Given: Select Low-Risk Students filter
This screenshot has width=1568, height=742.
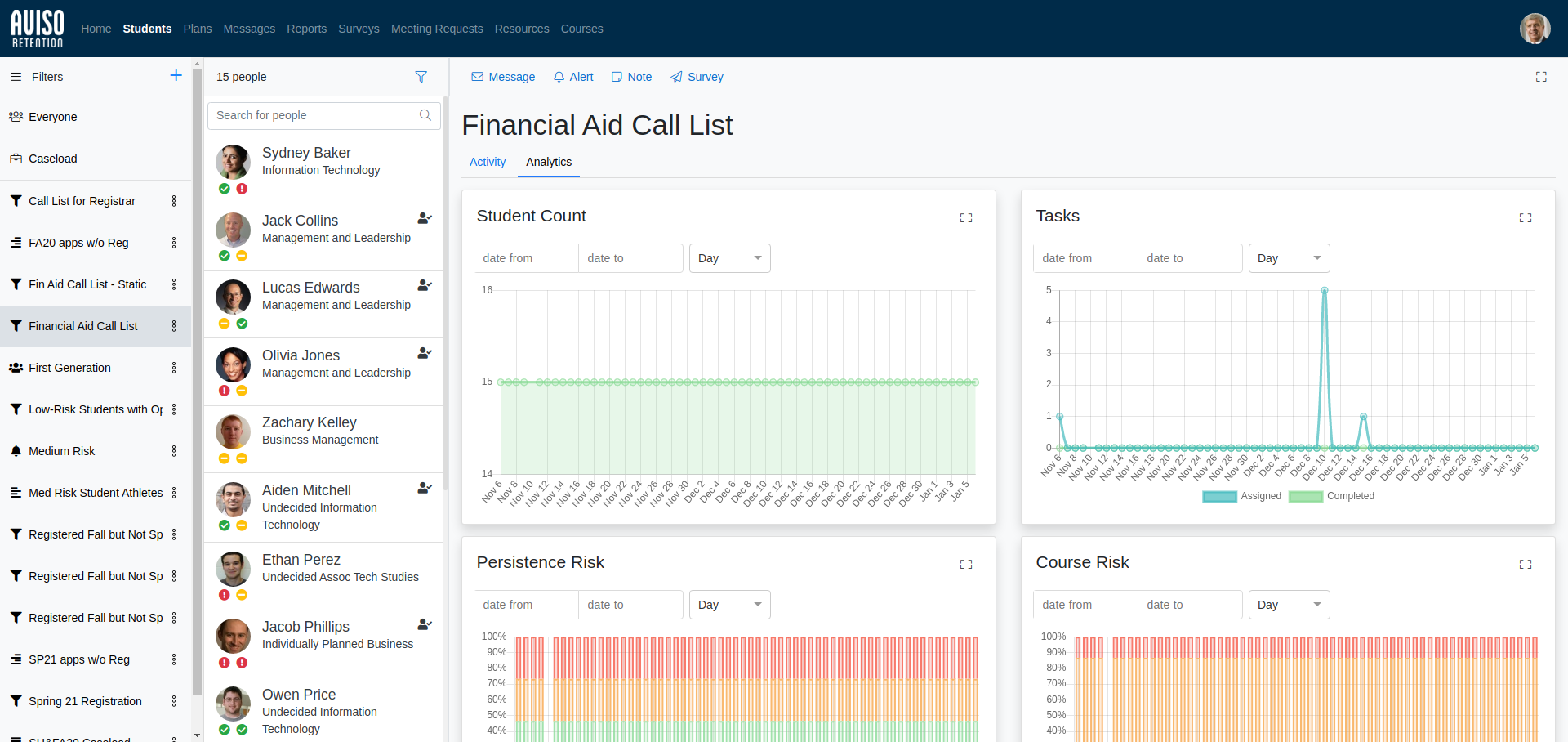Looking at the screenshot, I should pyautogui.click(x=96, y=409).
